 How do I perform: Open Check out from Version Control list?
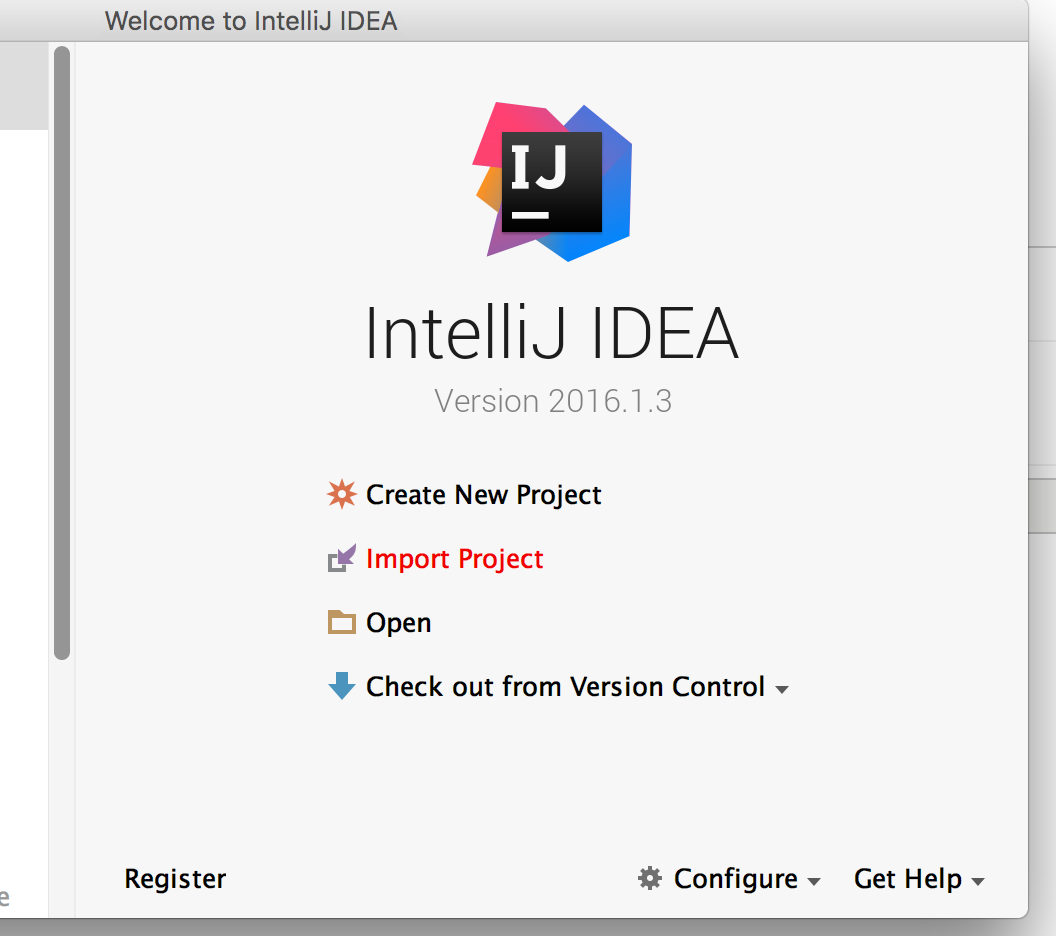coord(565,687)
